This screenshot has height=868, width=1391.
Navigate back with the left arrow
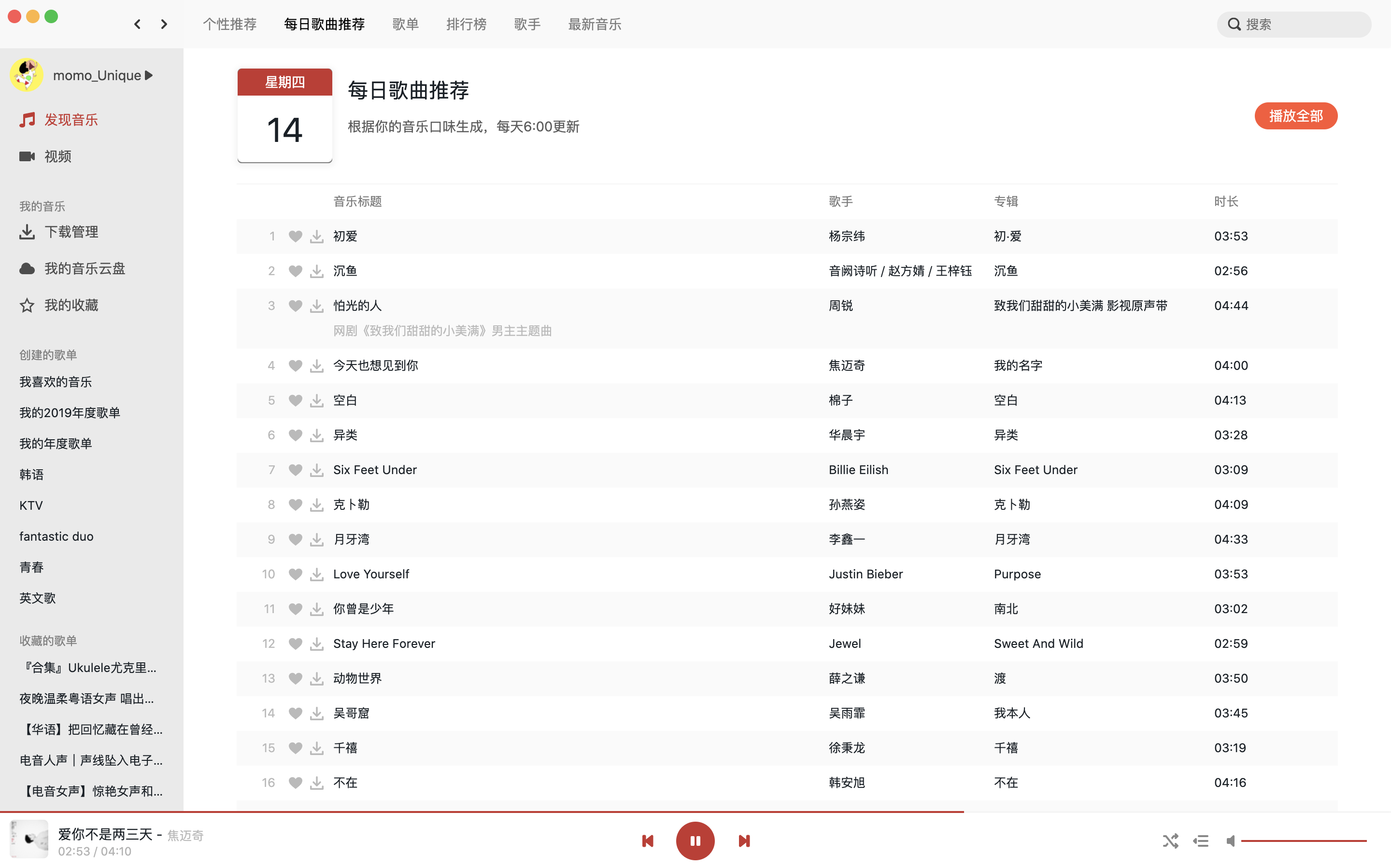coord(137,24)
